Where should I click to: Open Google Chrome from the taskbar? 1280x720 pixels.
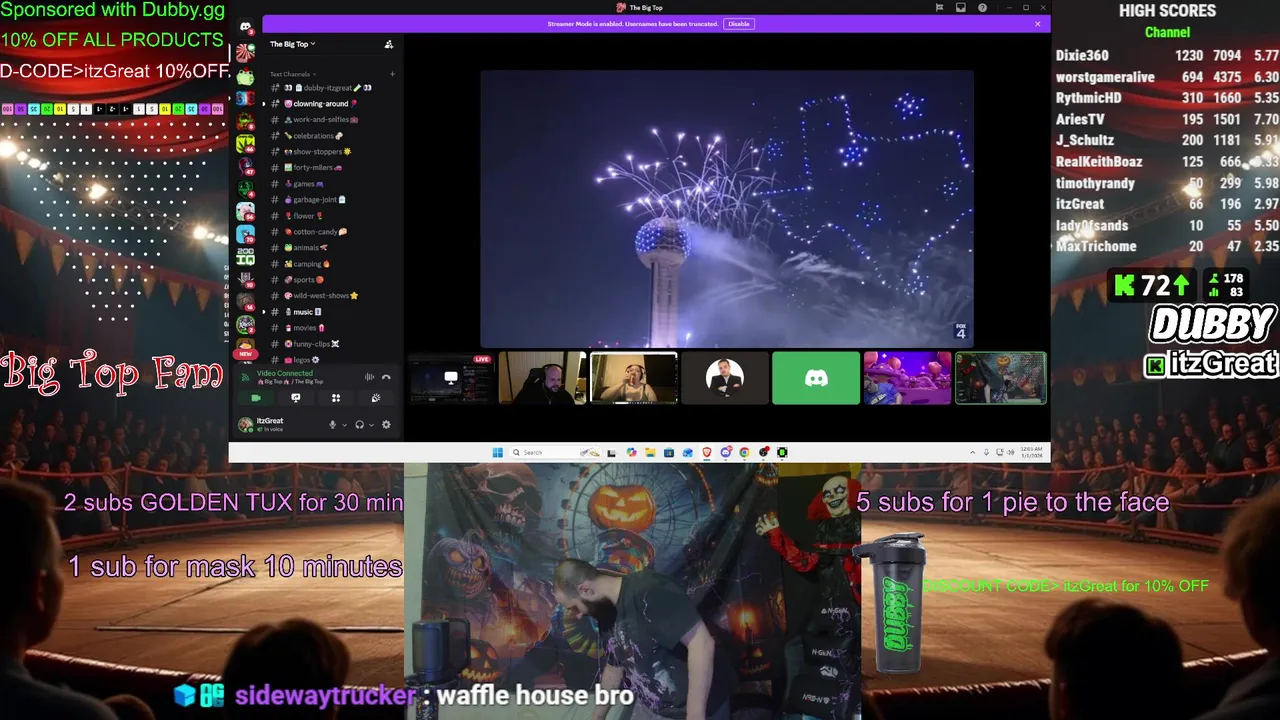[744, 453]
